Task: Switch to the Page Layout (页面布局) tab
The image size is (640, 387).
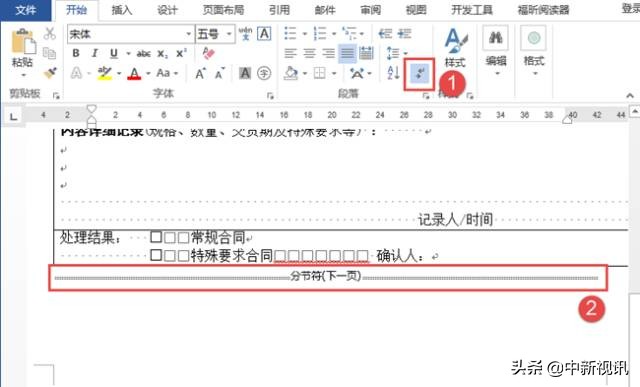Action: tap(223, 10)
